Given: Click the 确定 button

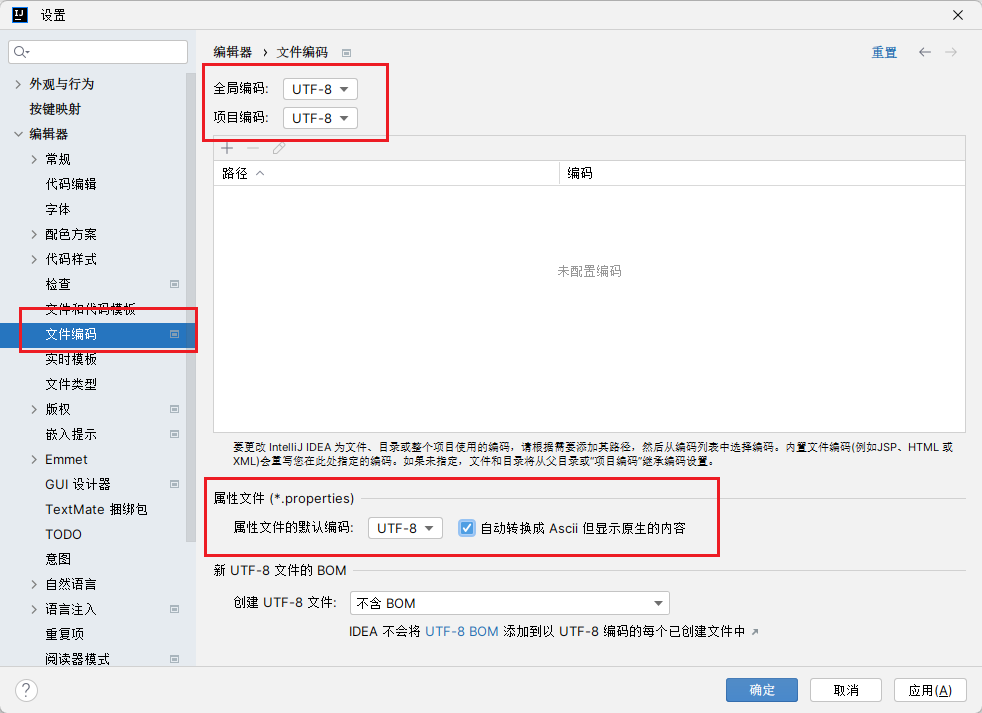Looking at the screenshot, I should (761, 690).
